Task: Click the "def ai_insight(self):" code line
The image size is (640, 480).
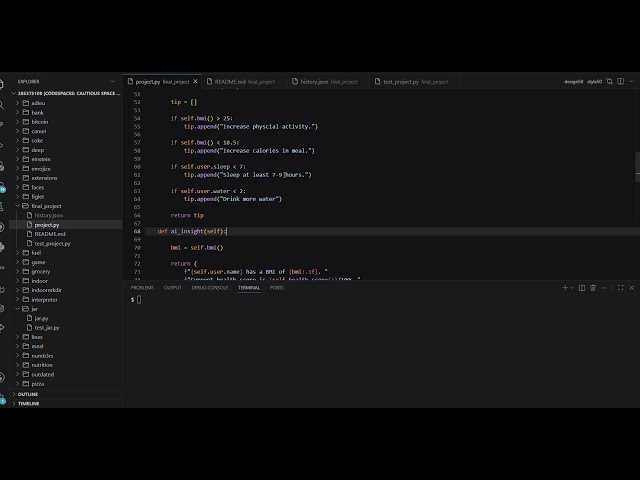Action: point(191,231)
